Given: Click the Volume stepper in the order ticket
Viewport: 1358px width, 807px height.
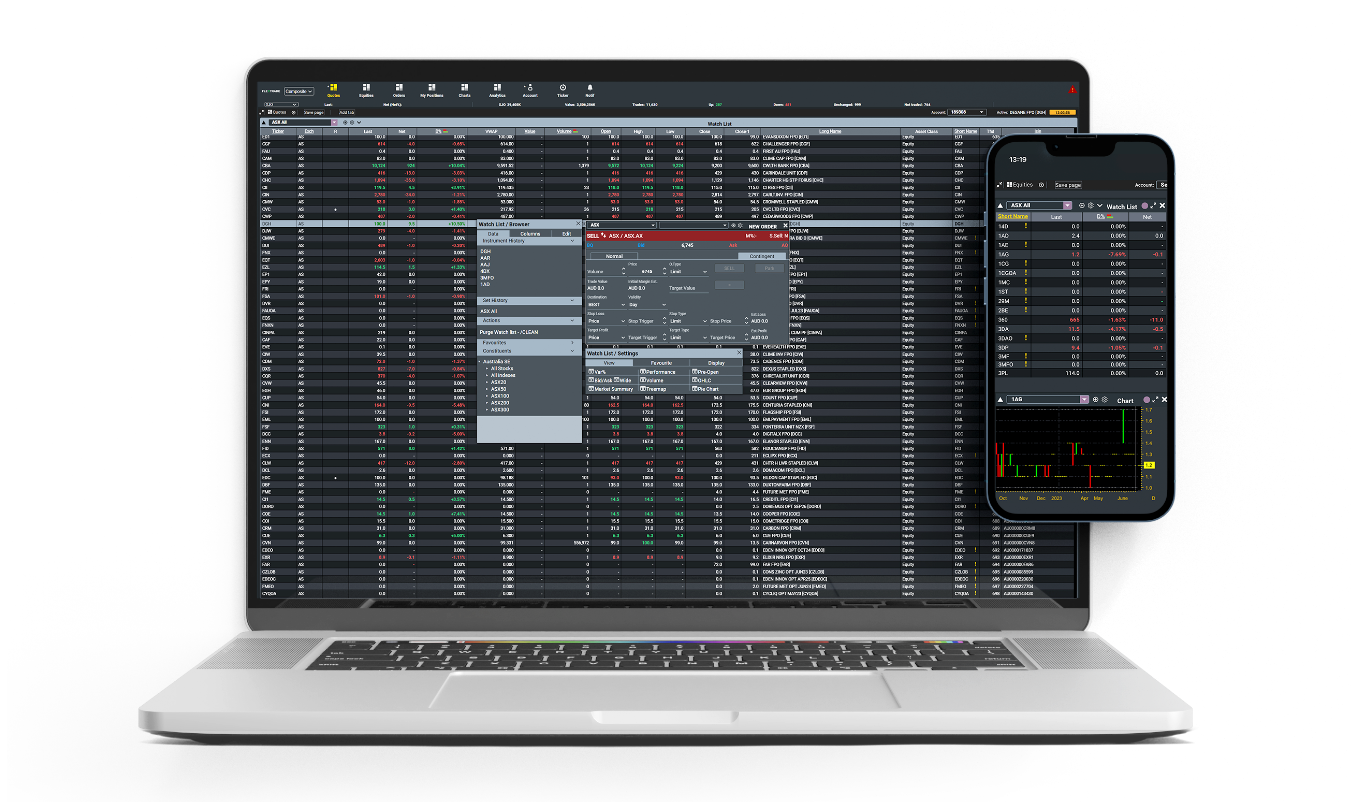Looking at the screenshot, I should point(623,270).
